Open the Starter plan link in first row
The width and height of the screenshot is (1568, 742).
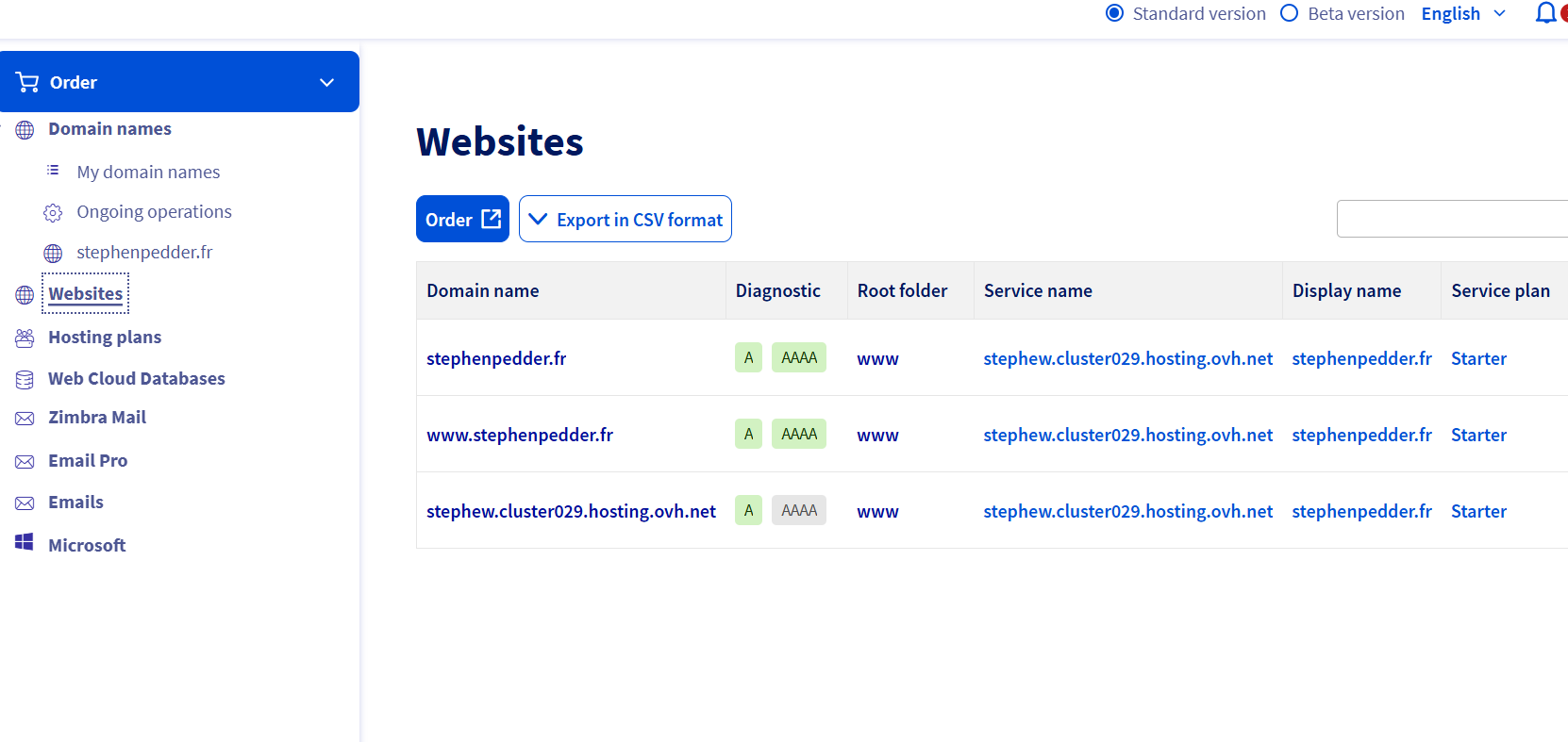1478,358
